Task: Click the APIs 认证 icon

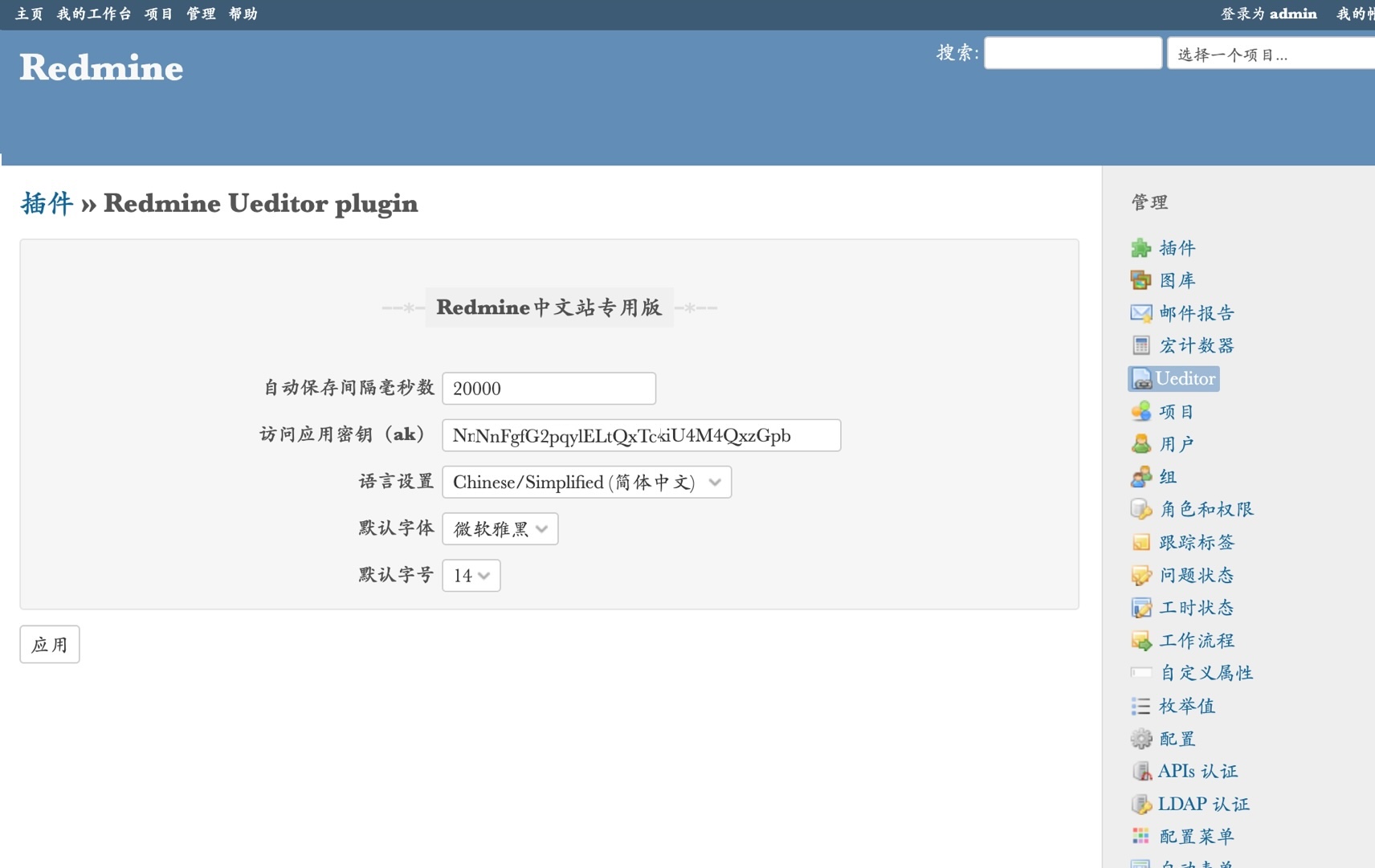Action: pos(1140,772)
